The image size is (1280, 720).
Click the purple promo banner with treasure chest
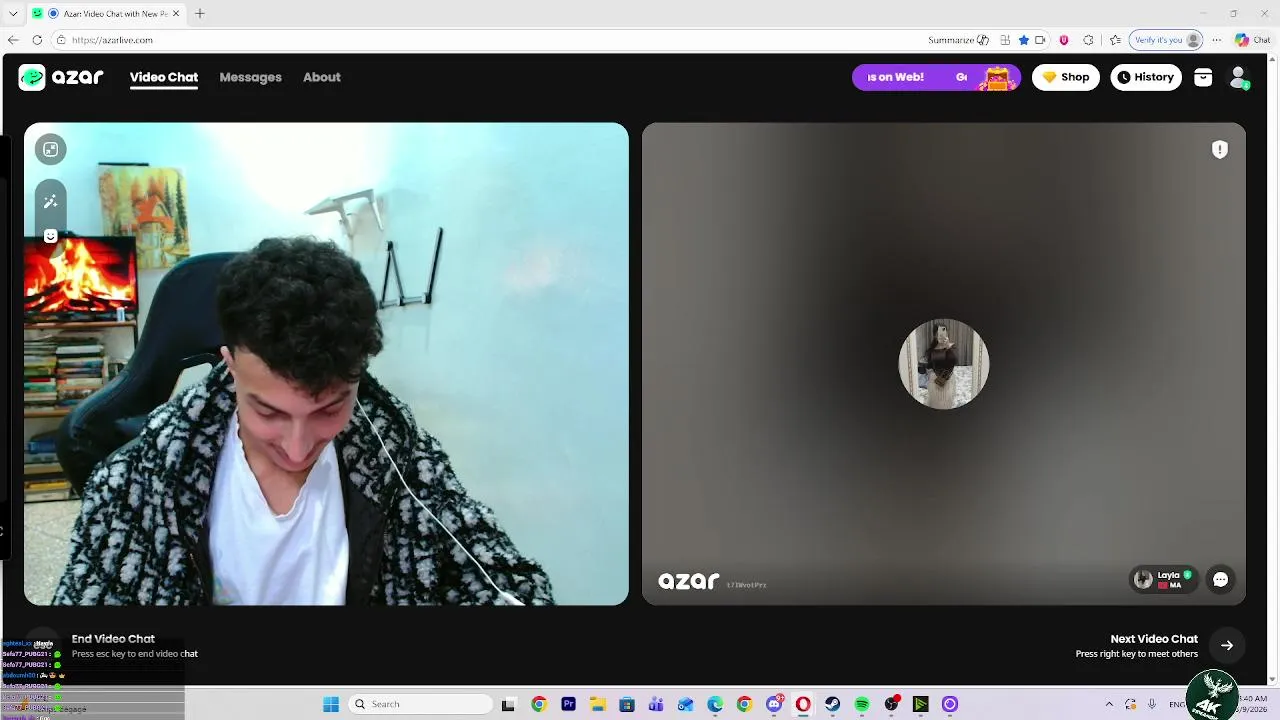[x=936, y=77]
